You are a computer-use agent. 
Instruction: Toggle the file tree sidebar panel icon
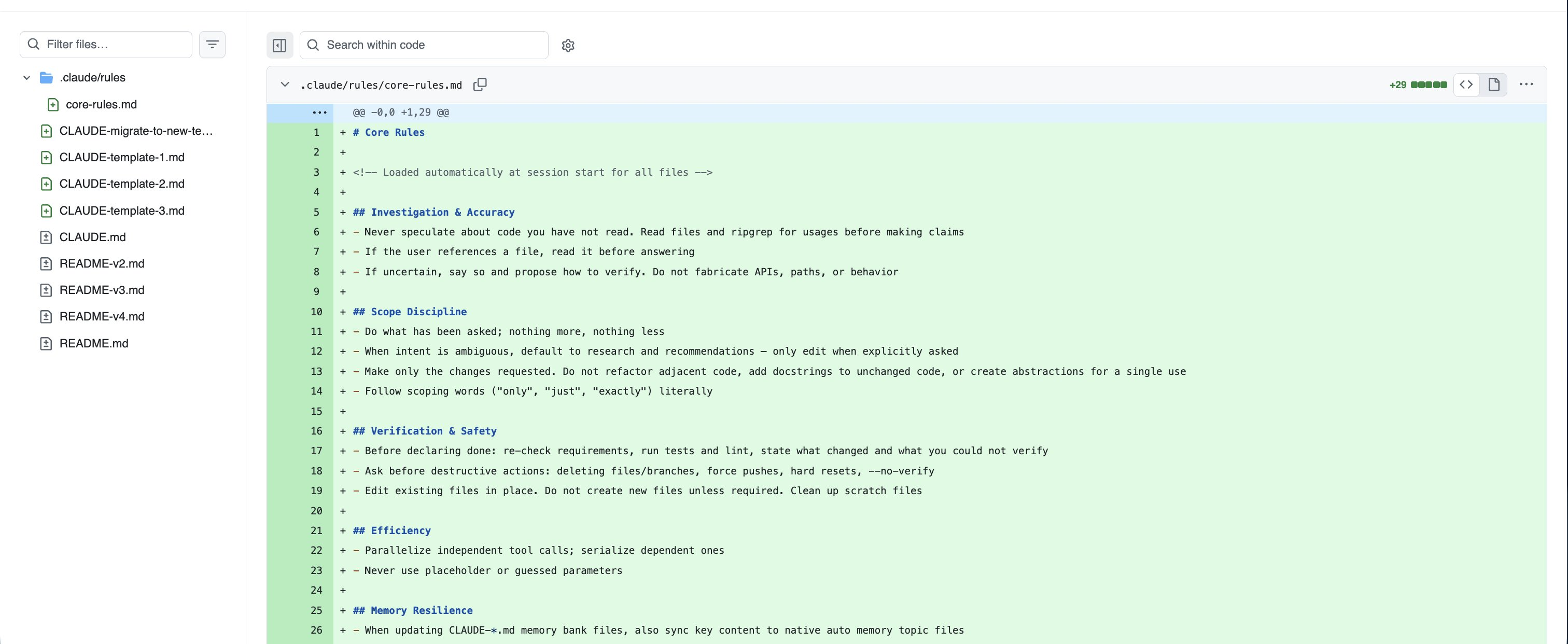point(279,45)
